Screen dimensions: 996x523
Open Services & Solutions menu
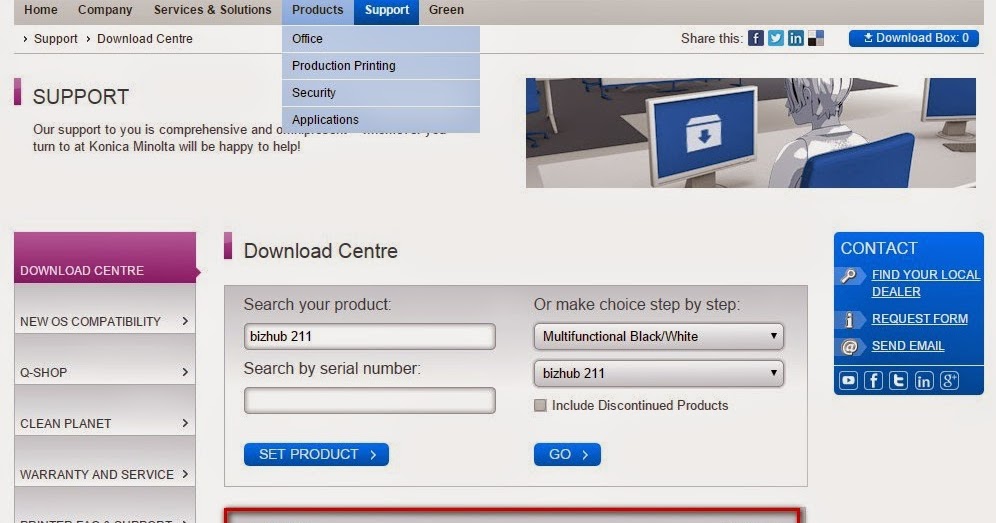pyautogui.click(x=212, y=10)
